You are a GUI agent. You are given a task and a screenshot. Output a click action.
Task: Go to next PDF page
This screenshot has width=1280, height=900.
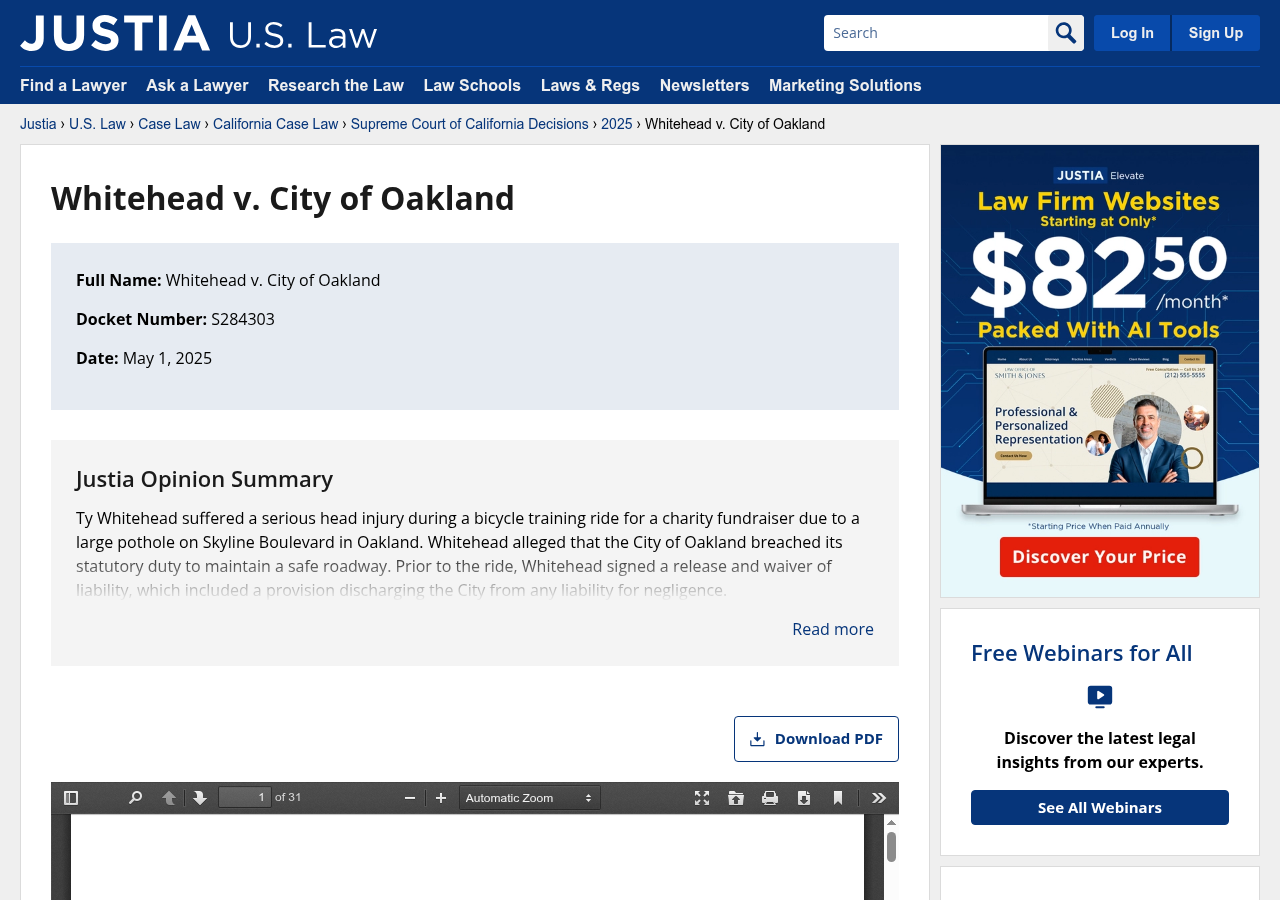(x=200, y=798)
